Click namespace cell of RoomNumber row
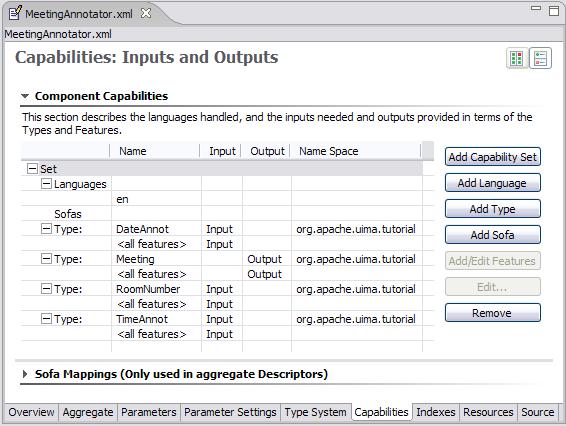This screenshot has height=426, width=566. tap(356, 289)
